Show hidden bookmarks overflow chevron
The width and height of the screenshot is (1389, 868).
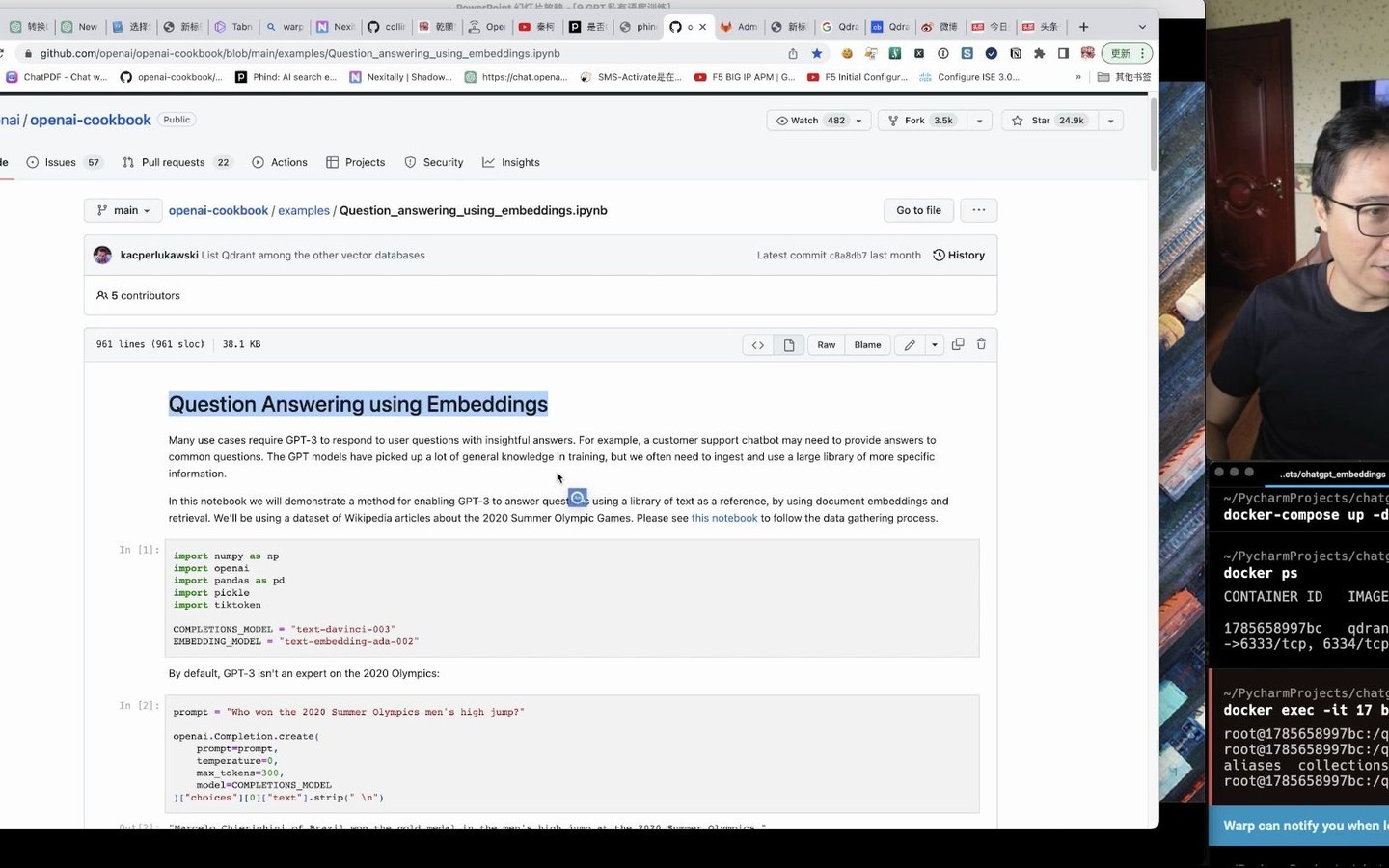tap(1078, 77)
